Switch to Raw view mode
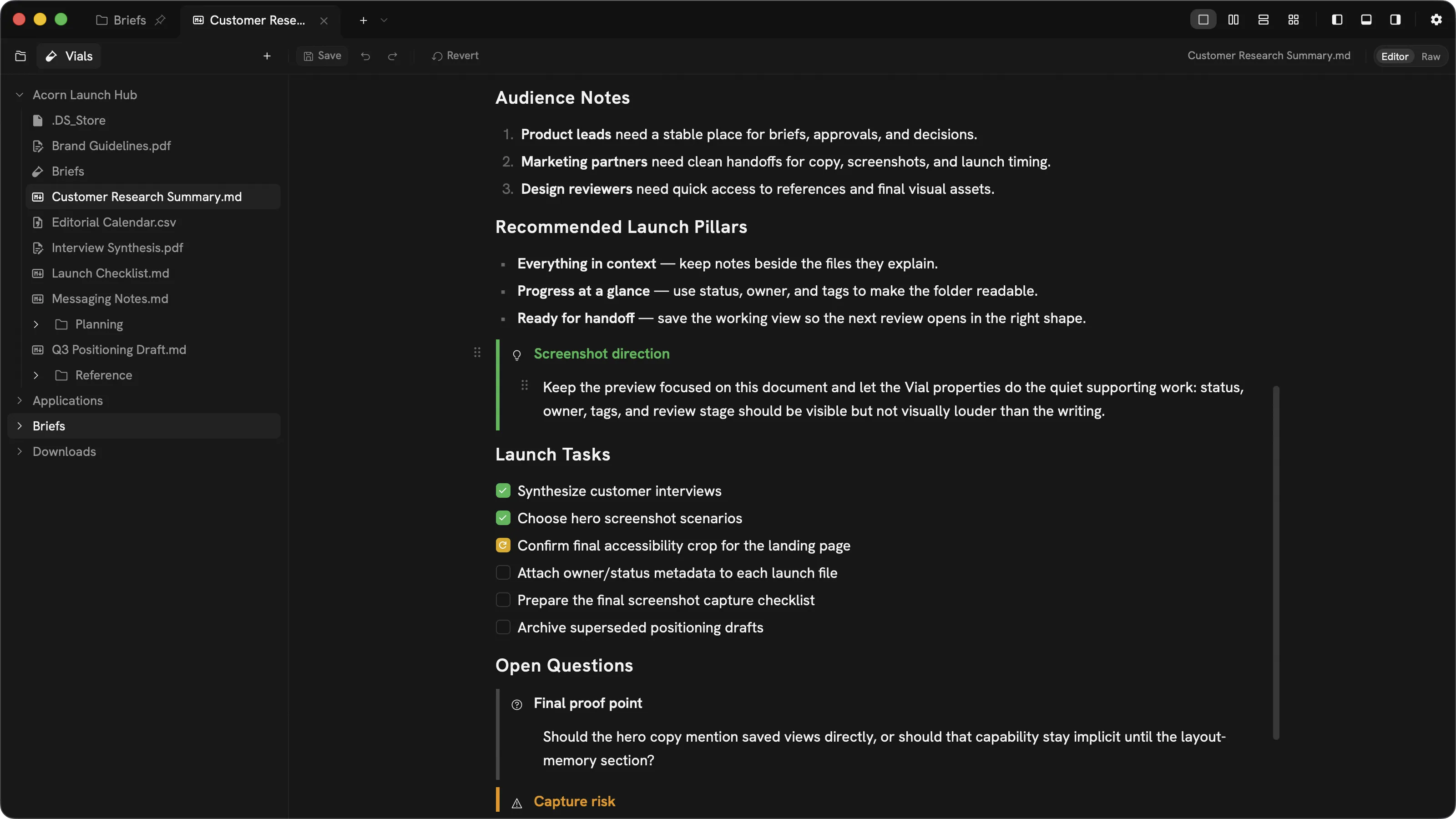Image resolution: width=1456 pixels, height=819 pixels. point(1431,56)
